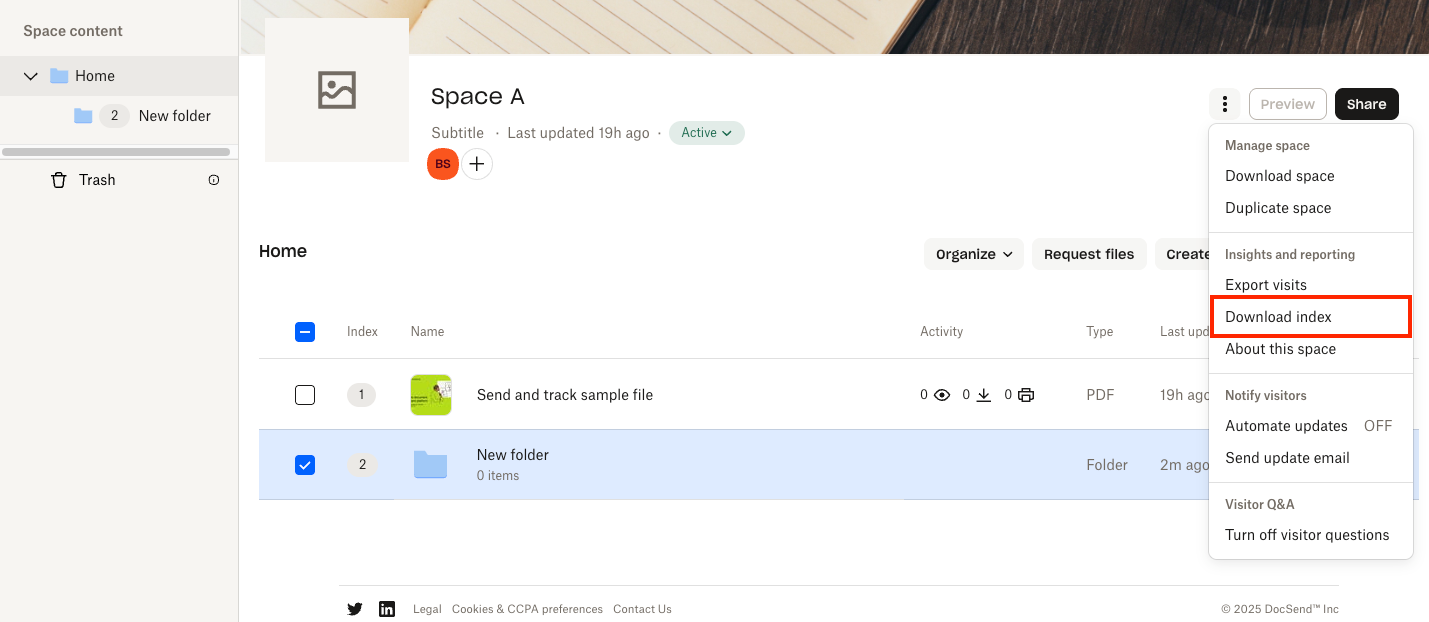Click the three-dot more options button

pos(1224,104)
